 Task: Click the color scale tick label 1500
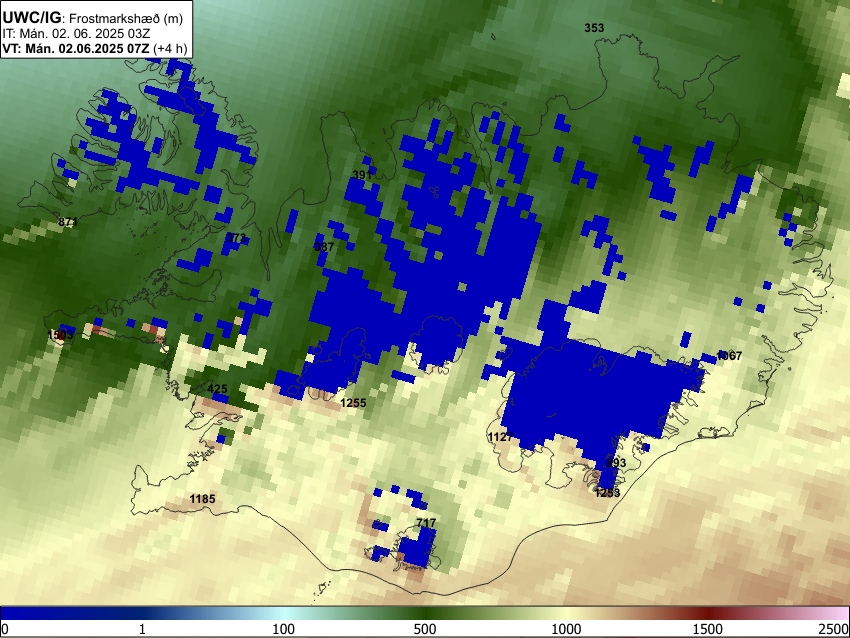708,629
